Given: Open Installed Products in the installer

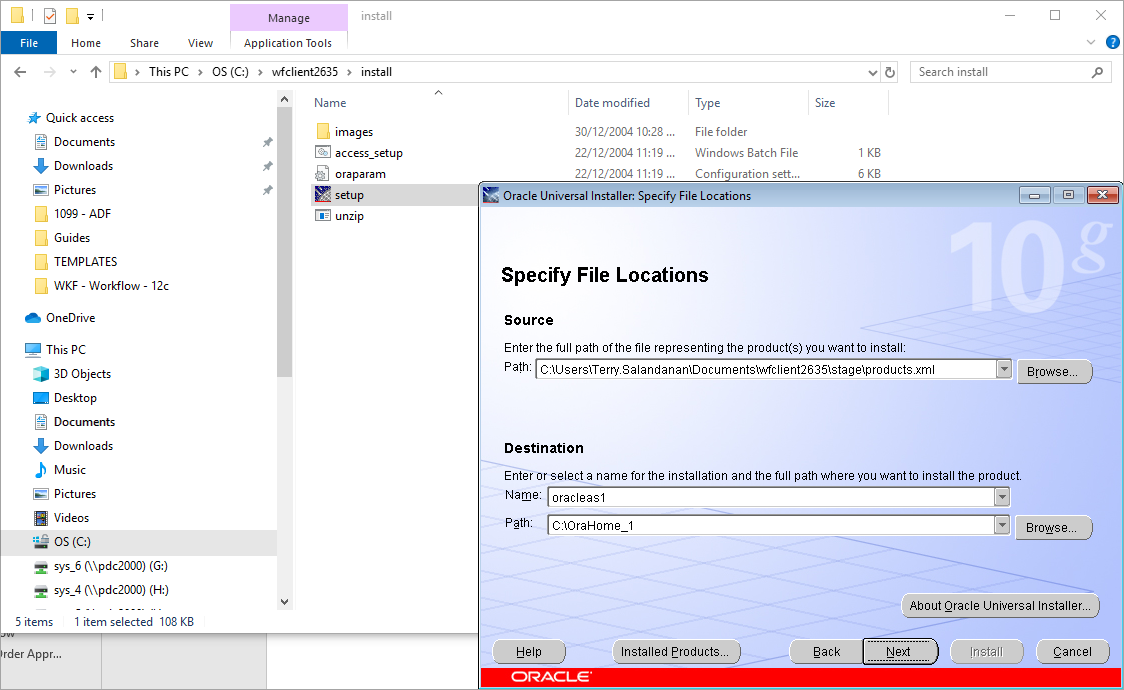Looking at the screenshot, I should 676,651.
